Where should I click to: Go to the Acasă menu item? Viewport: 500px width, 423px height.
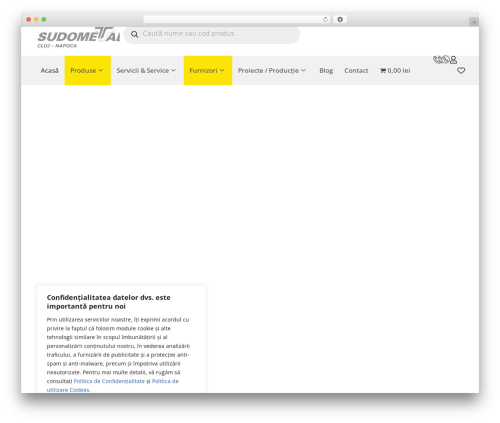(x=49, y=71)
